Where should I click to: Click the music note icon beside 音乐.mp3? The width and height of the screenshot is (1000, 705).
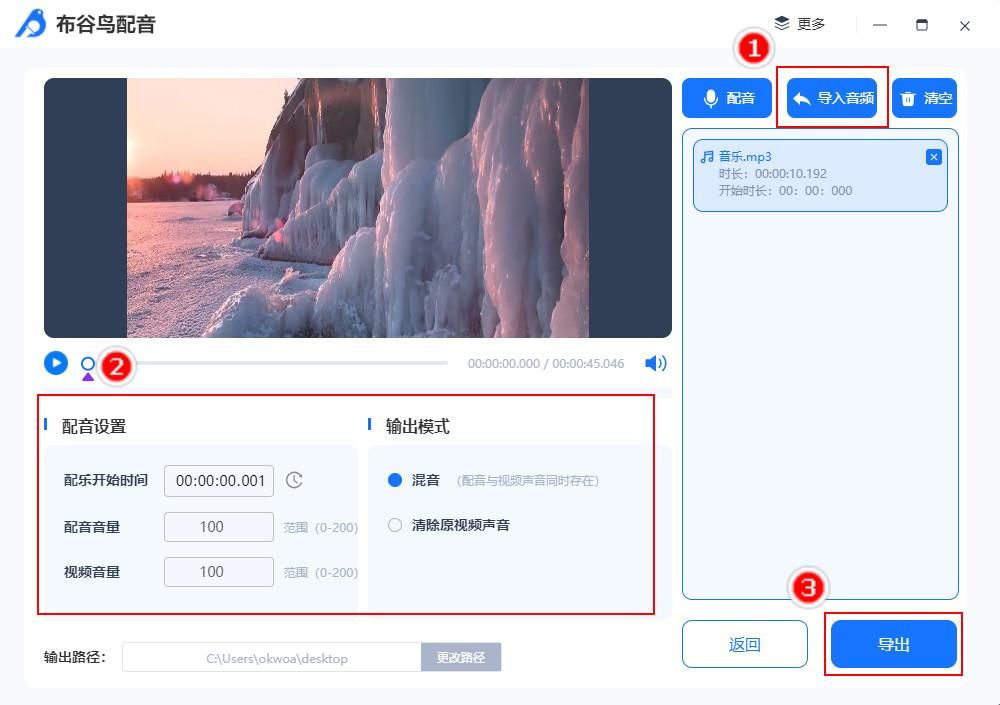coord(705,156)
